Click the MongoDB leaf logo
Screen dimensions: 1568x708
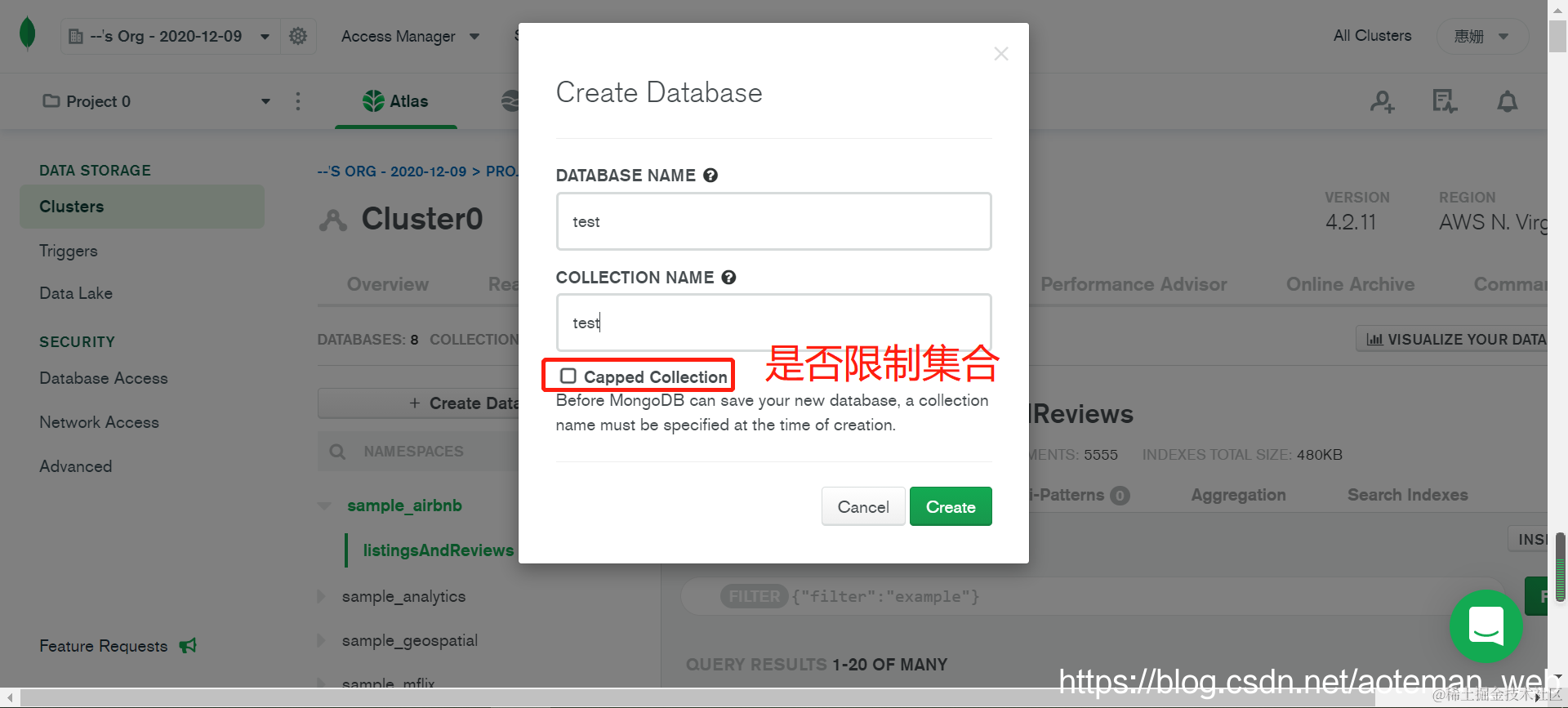(x=27, y=34)
